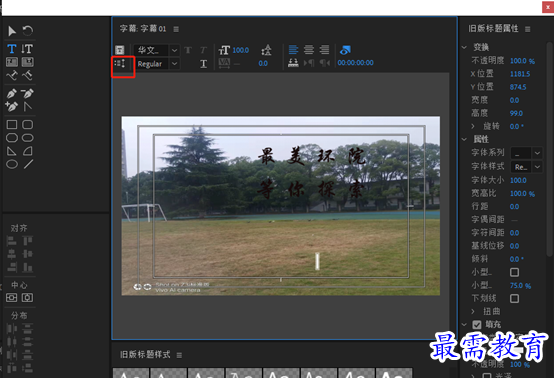Click the properties panel vertical scrollbar
The height and width of the screenshot is (378, 554).
tap(549, 150)
